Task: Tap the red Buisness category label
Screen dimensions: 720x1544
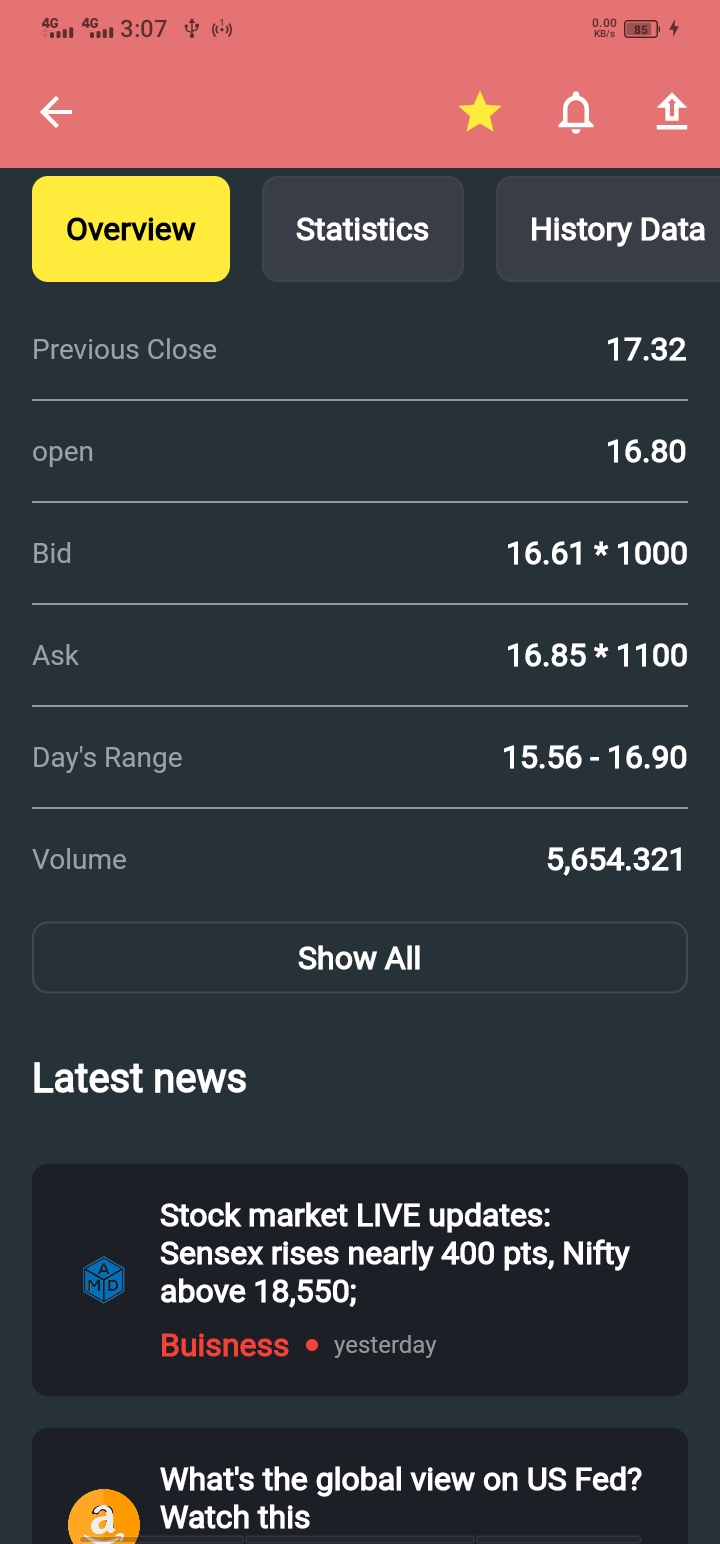Action: (225, 1345)
